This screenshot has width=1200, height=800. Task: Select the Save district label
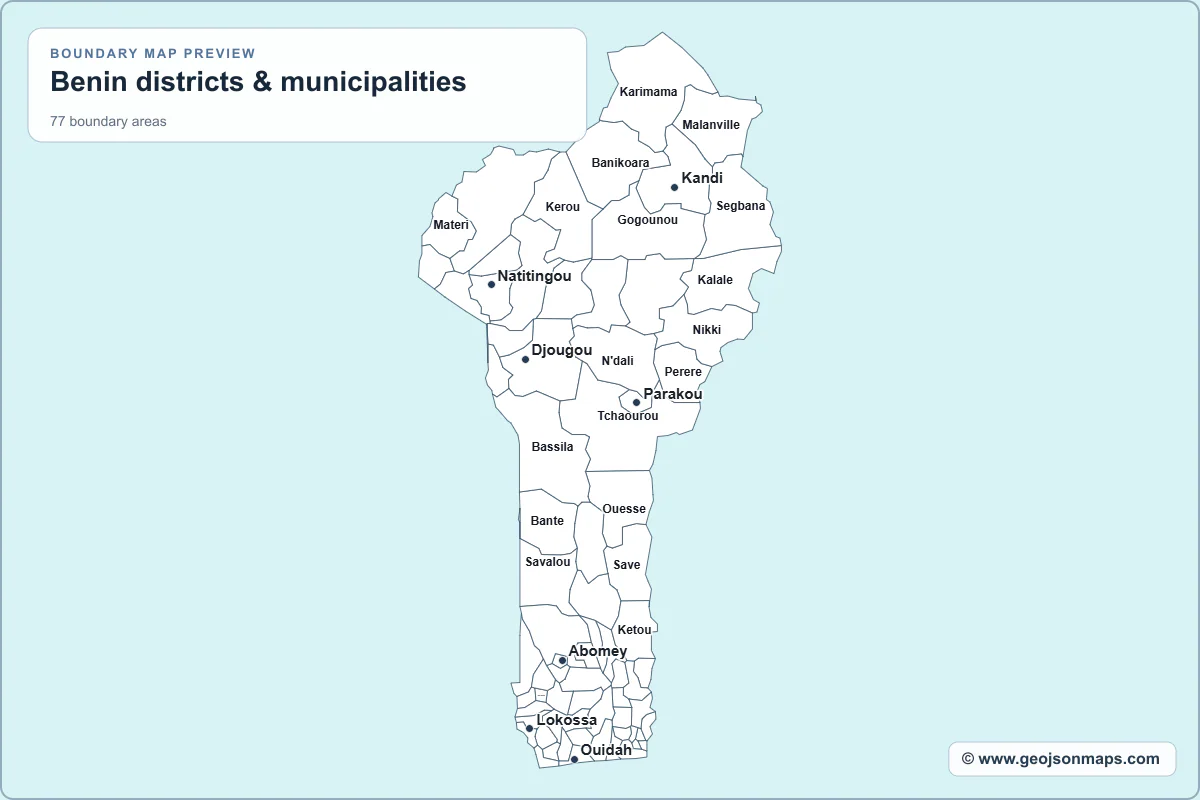(x=627, y=565)
